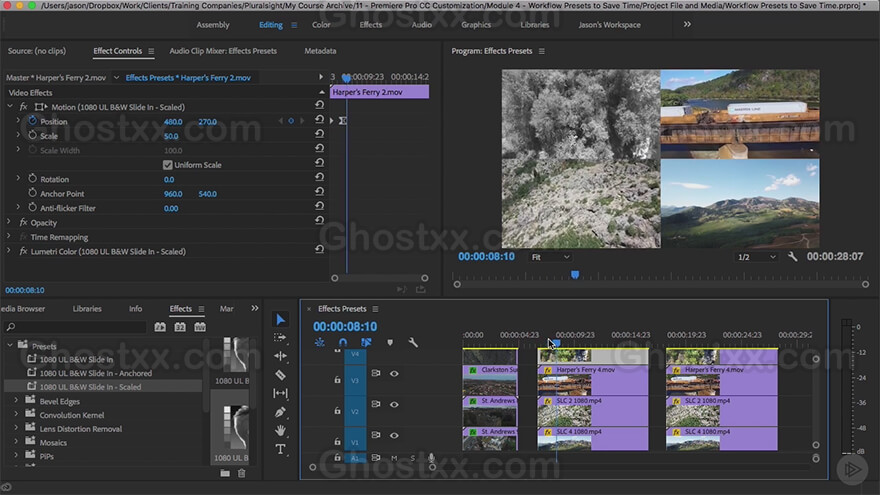Screen dimensions: 880x495
Task: Click 32-bit Color effects filter icon
Action: coord(180,327)
